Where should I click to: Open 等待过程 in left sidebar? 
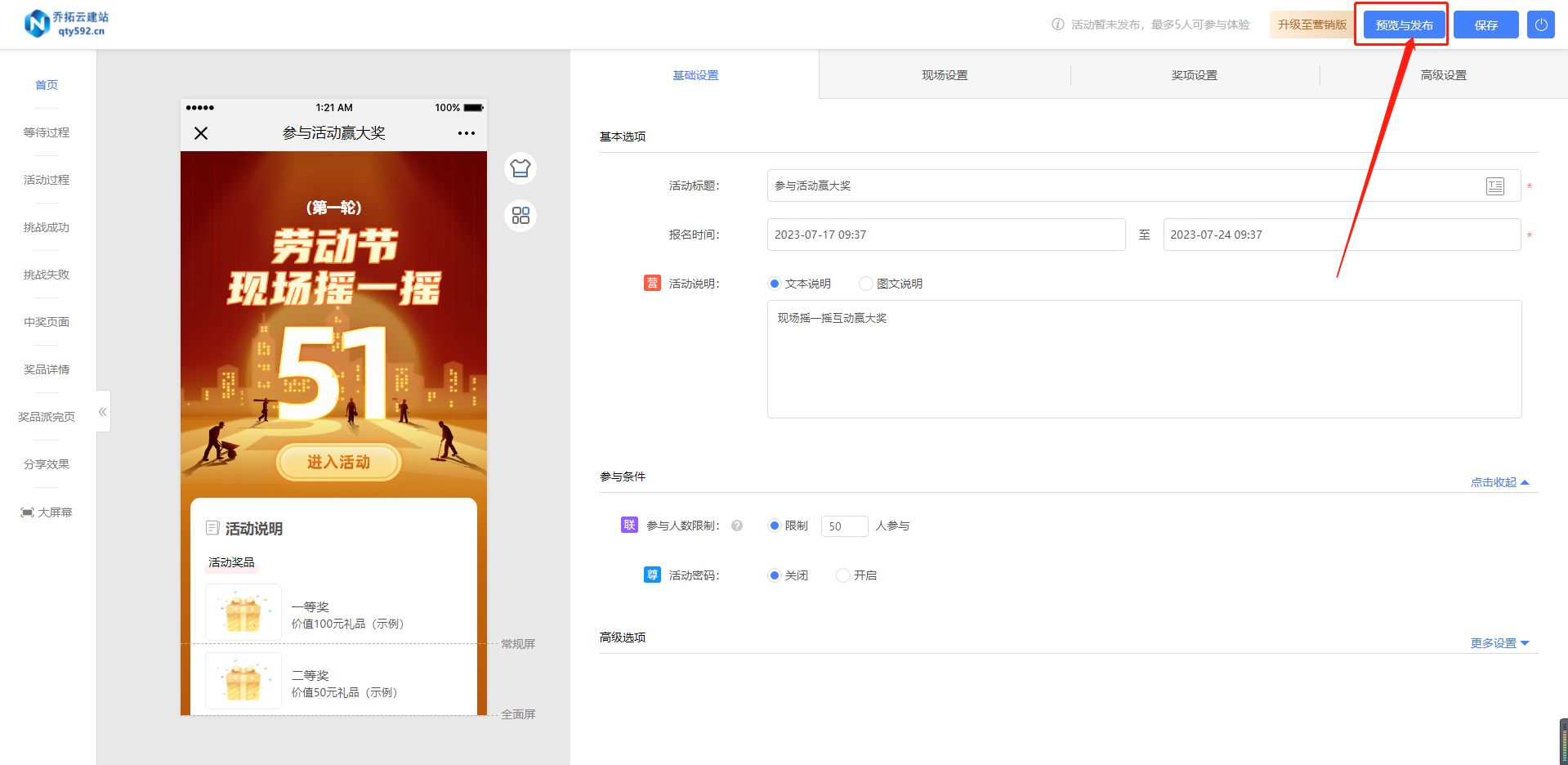tap(47, 132)
